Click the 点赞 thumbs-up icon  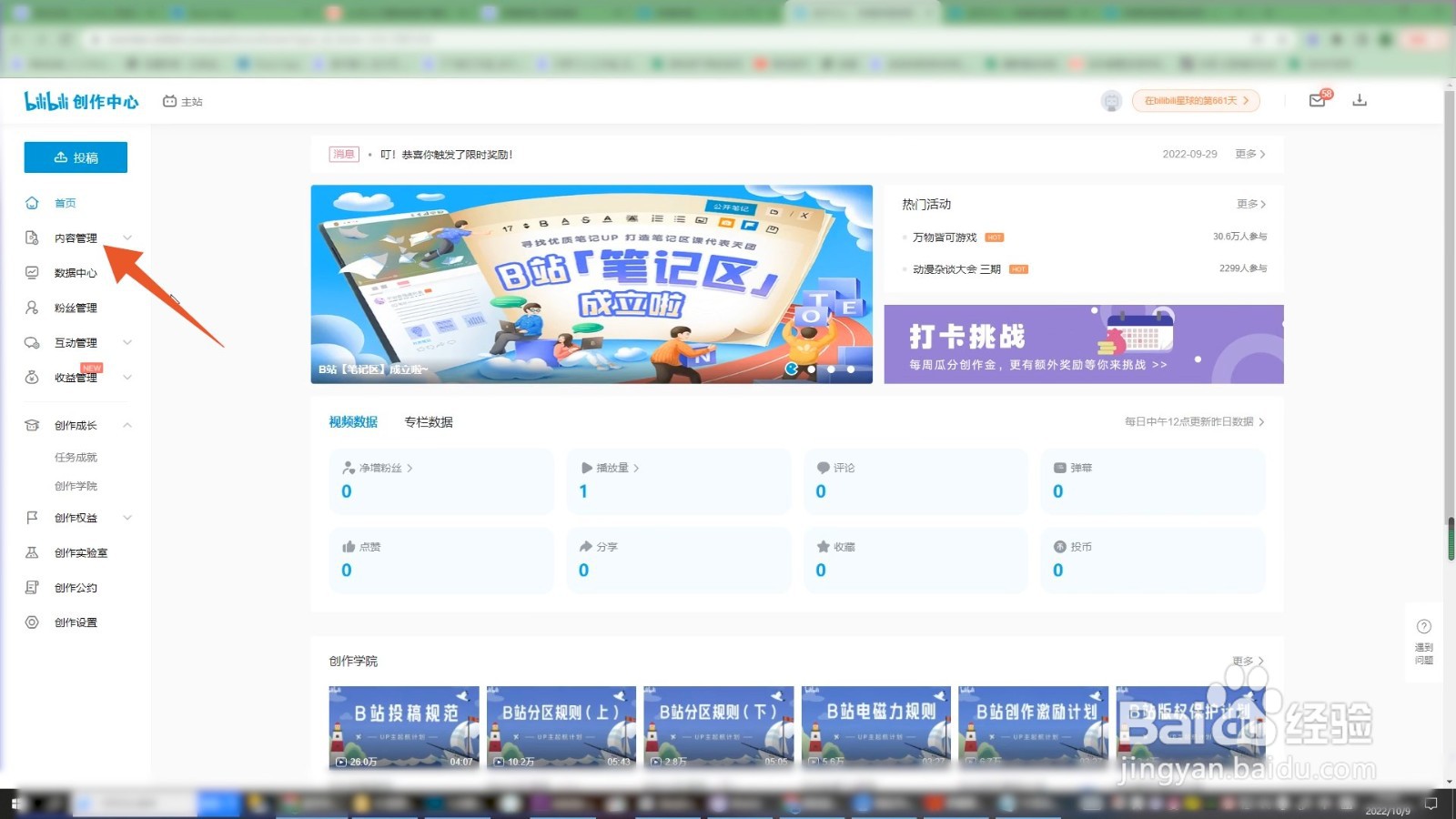pos(349,547)
